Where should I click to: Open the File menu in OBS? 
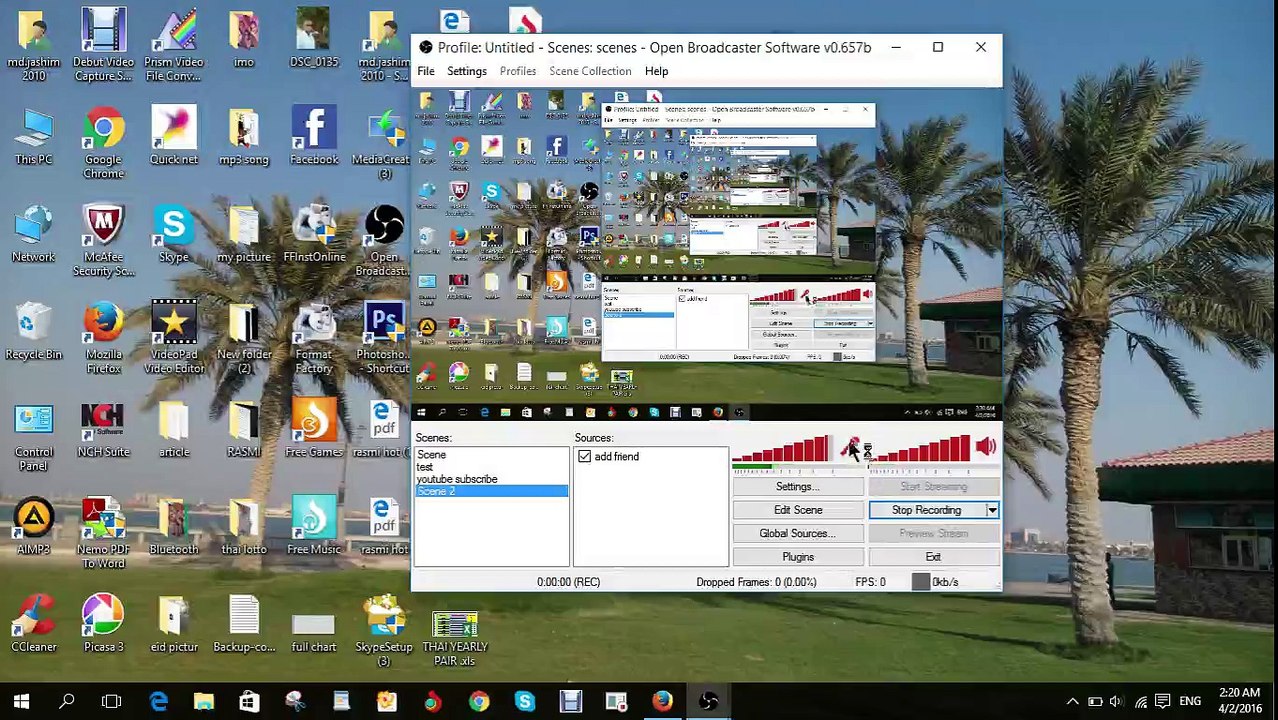[x=426, y=71]
